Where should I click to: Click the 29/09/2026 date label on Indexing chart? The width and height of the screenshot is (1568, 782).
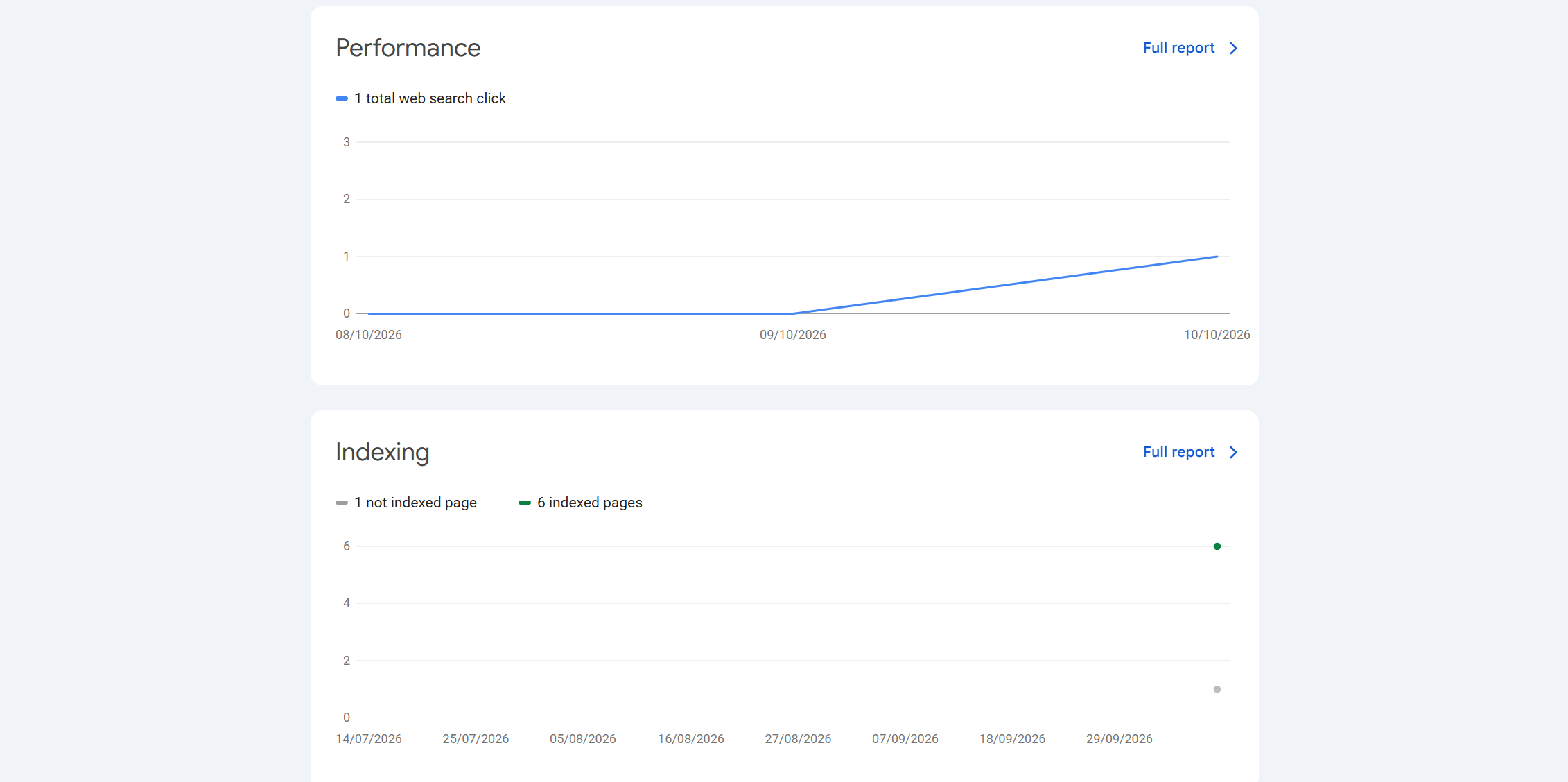pos(1120,739)
